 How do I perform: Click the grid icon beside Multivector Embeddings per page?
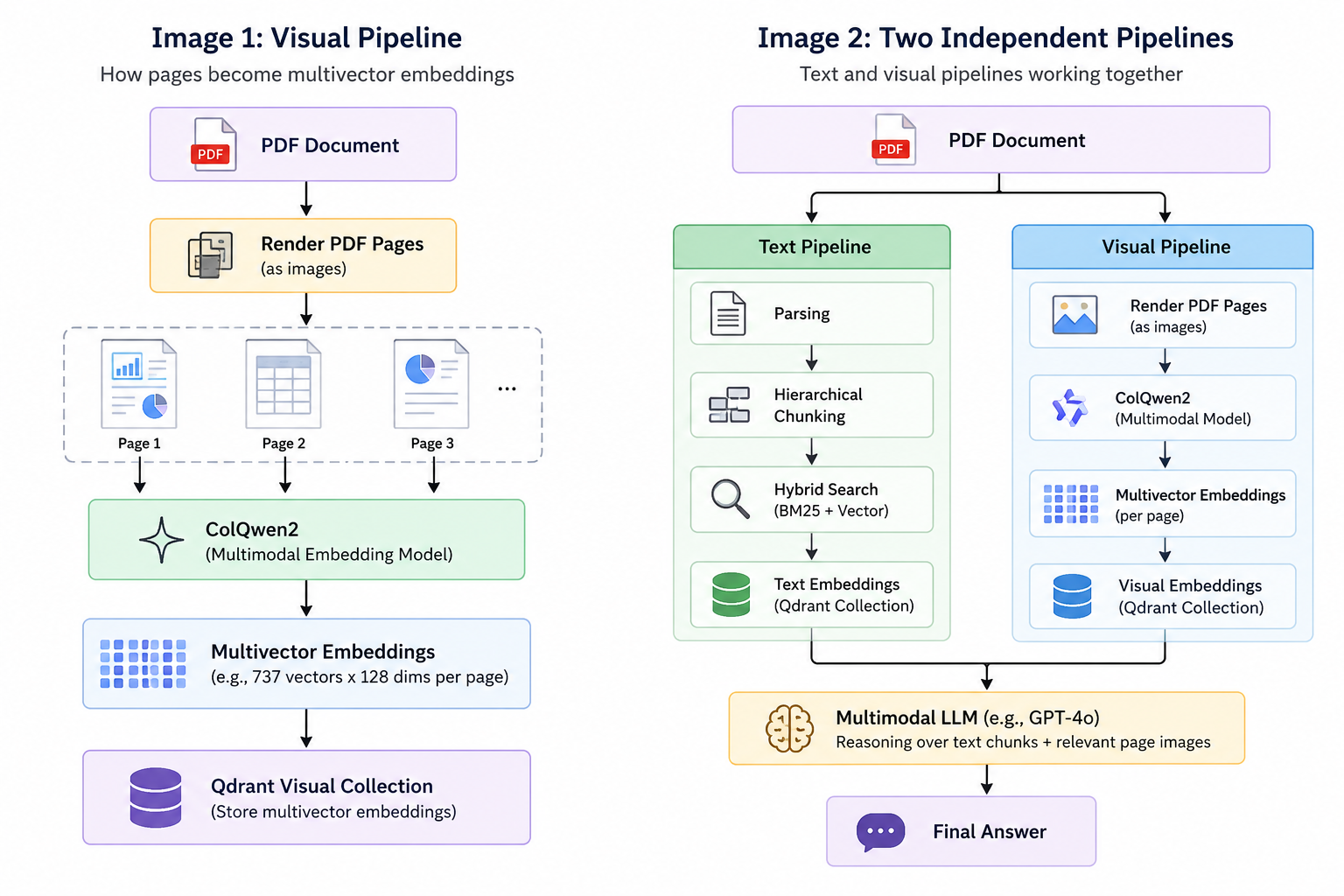coord(1071,504)
